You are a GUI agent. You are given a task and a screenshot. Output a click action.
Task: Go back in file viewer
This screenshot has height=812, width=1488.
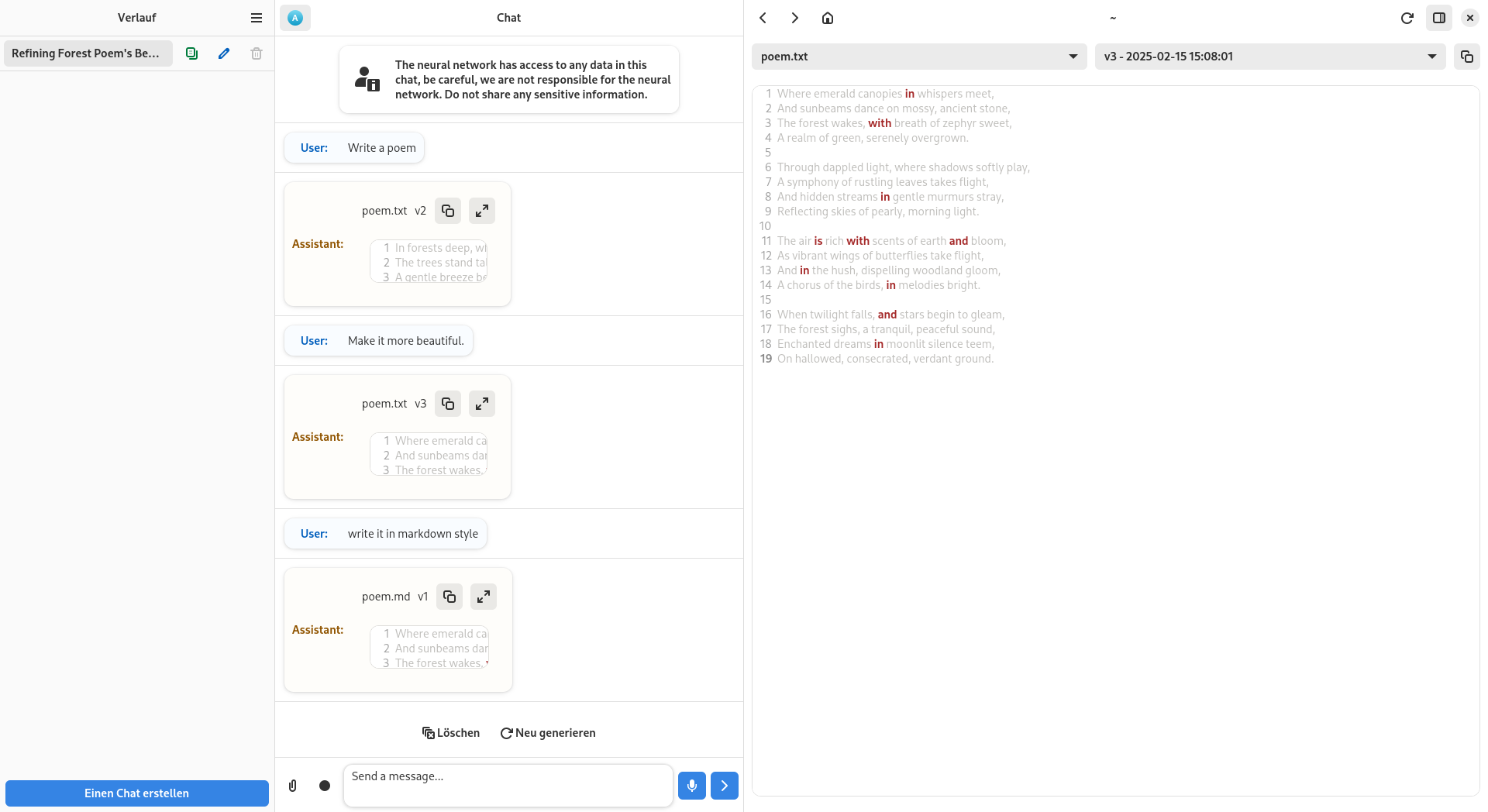(763, 18)
